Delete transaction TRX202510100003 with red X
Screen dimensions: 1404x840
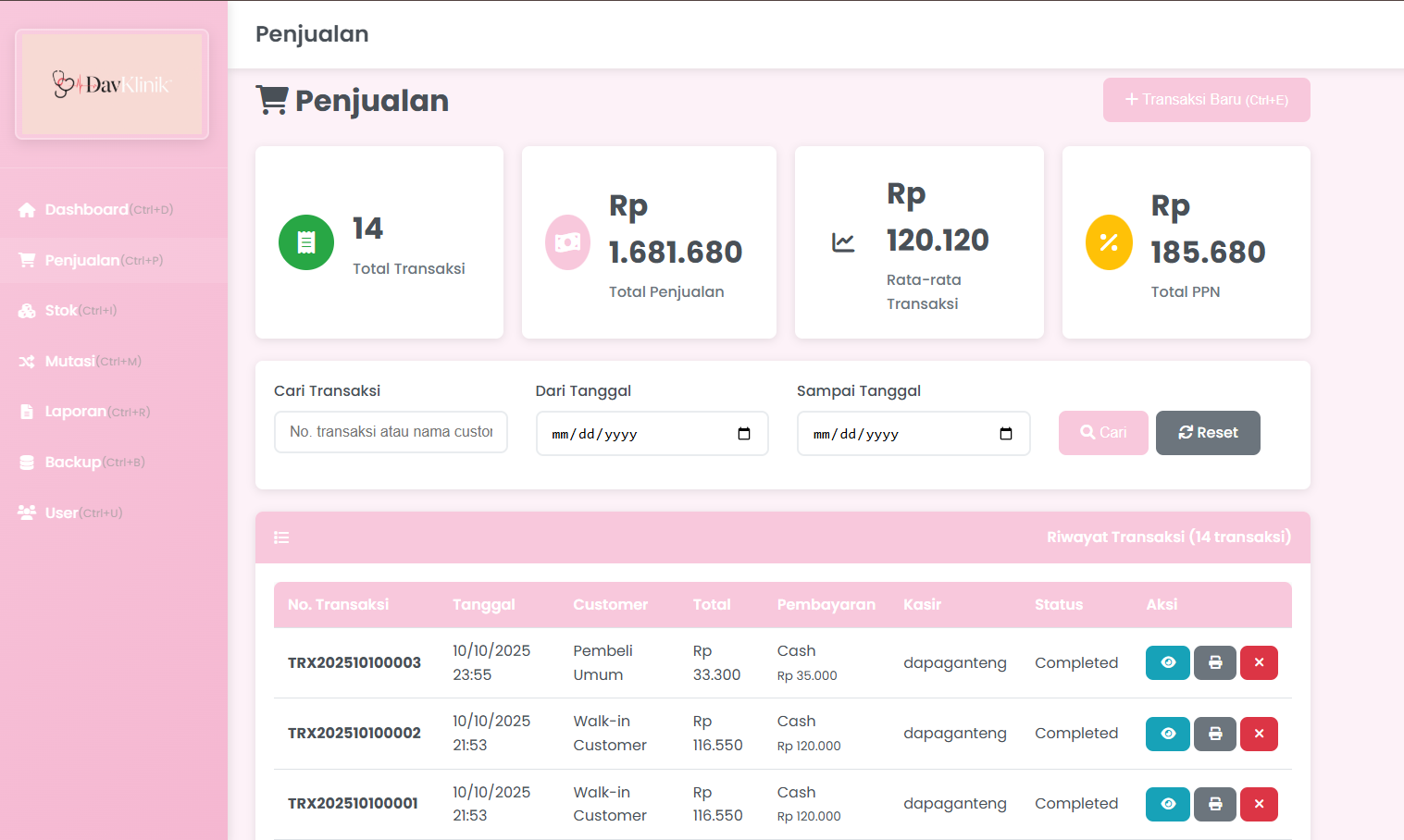tap(1259, 662)
